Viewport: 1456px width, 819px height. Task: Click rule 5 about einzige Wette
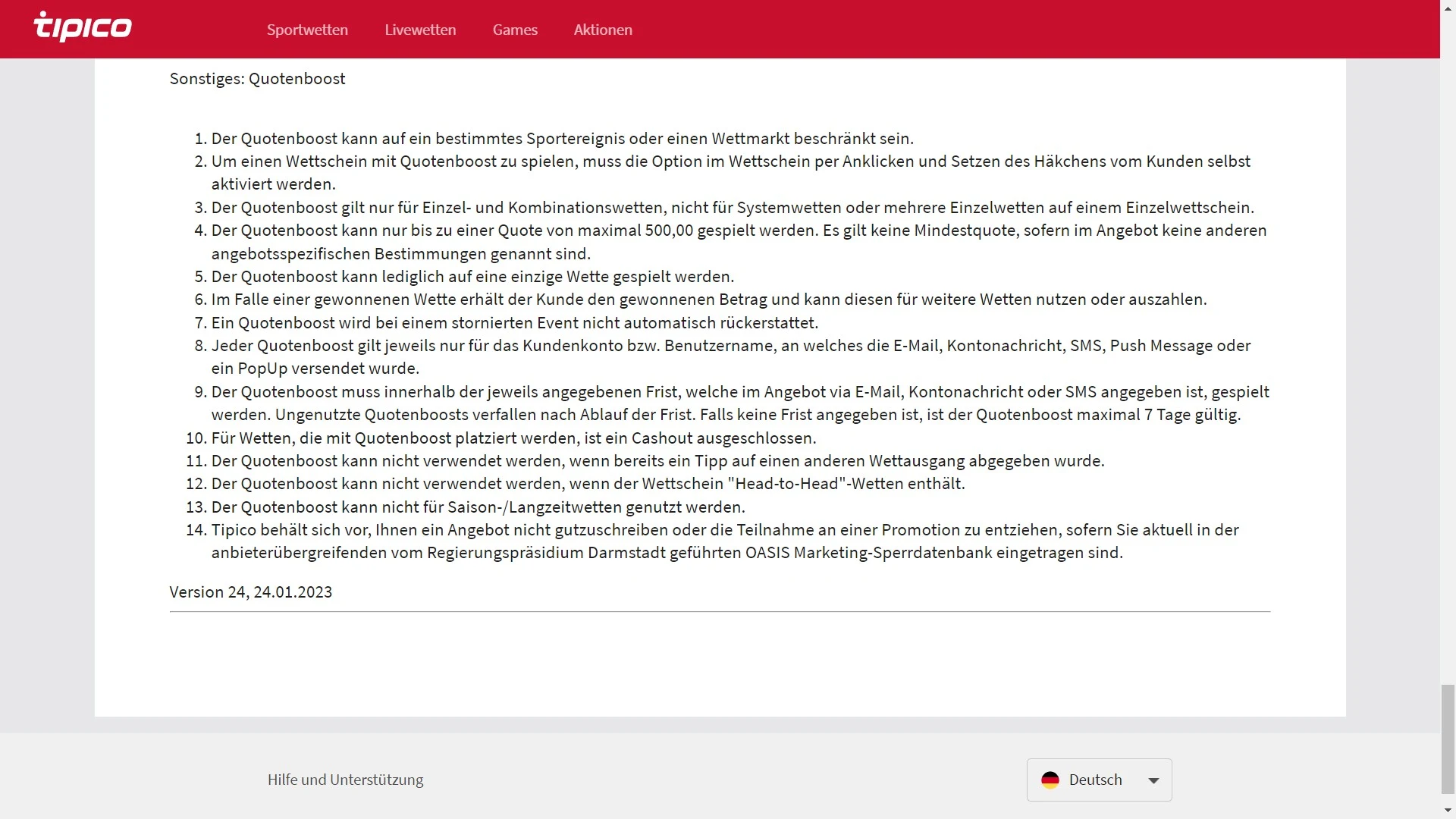coord(472,277)
